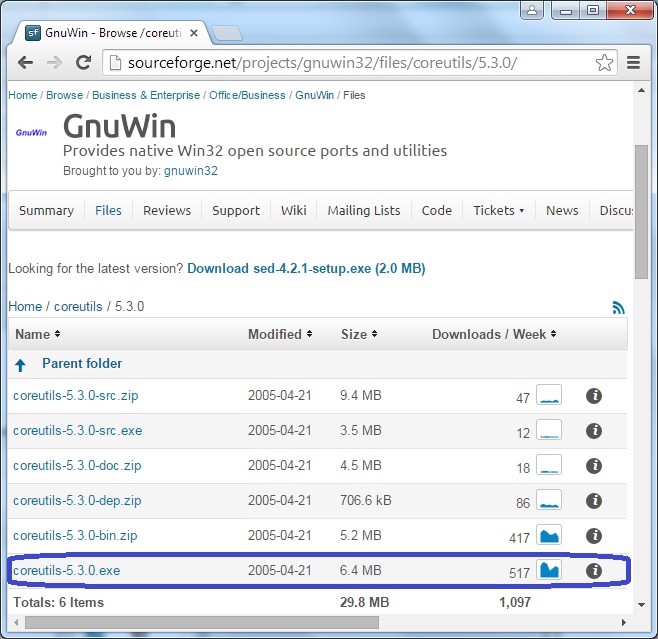The width and height of the screenshot is (658, 639).
Task: Sort by Downloads / Week column
Action: (494, 334)
